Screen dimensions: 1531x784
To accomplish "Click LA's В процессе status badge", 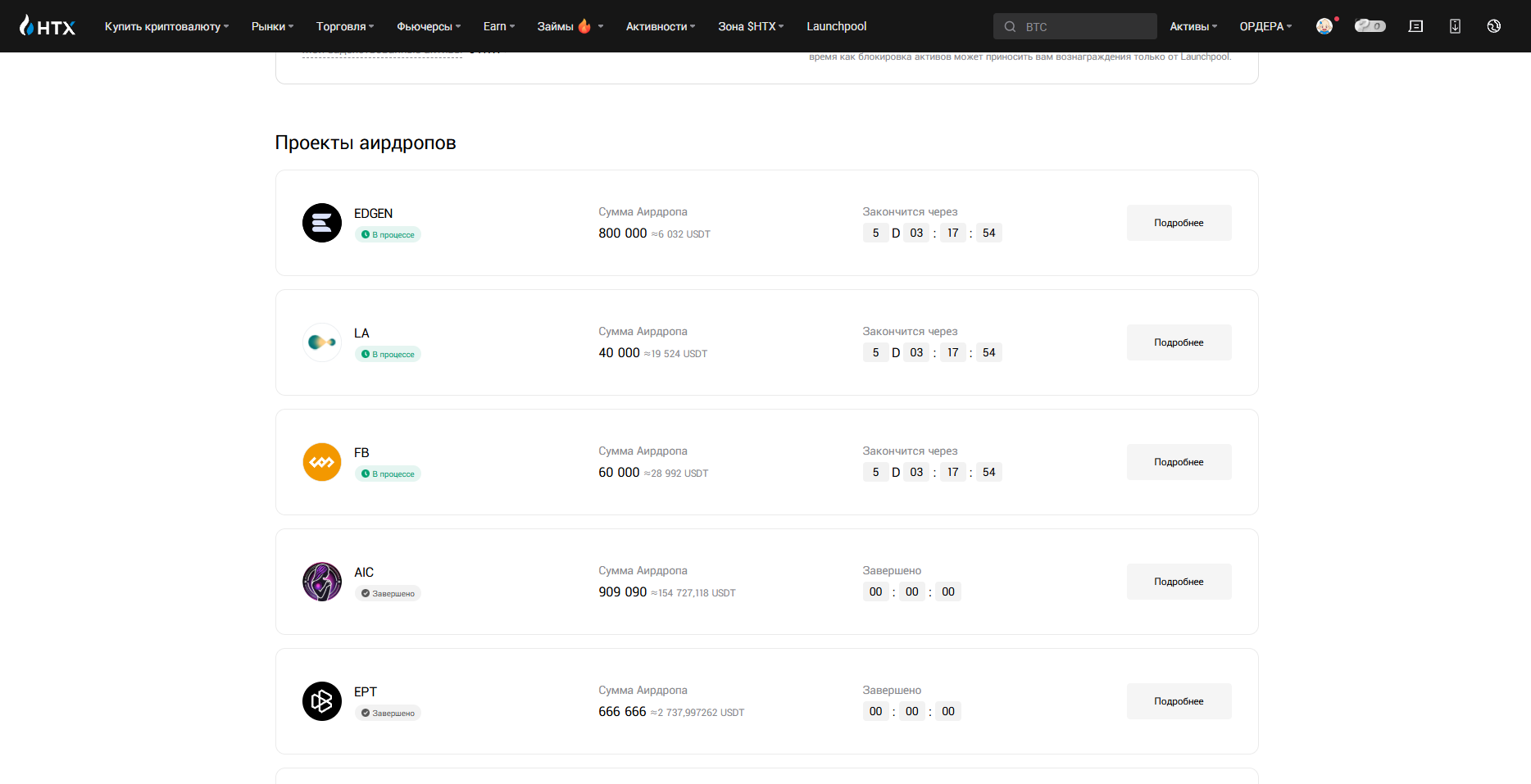I will click(388, 354).
